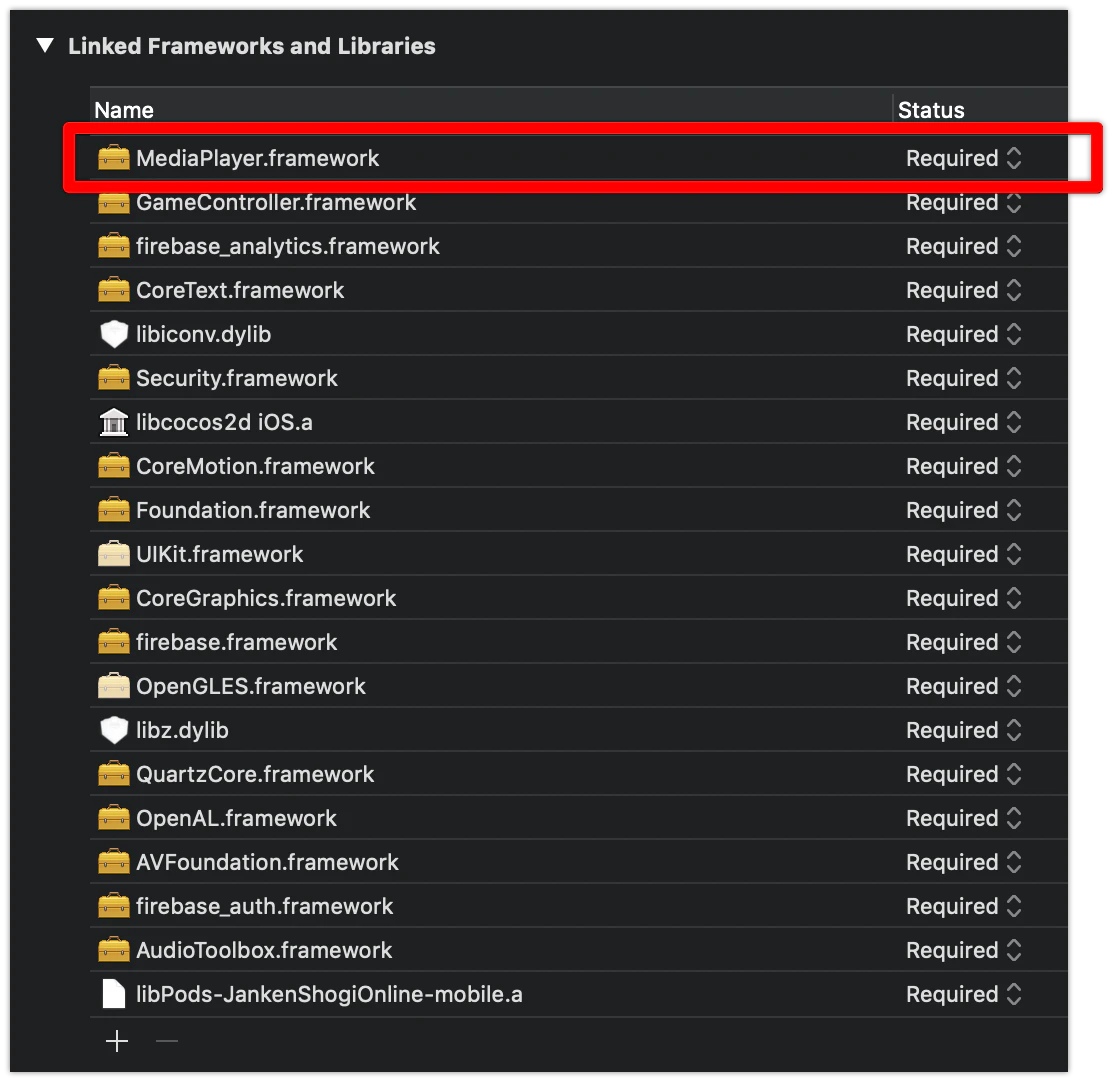
Task: Click the libz.dylib shield icon
Action: point(113,731)
